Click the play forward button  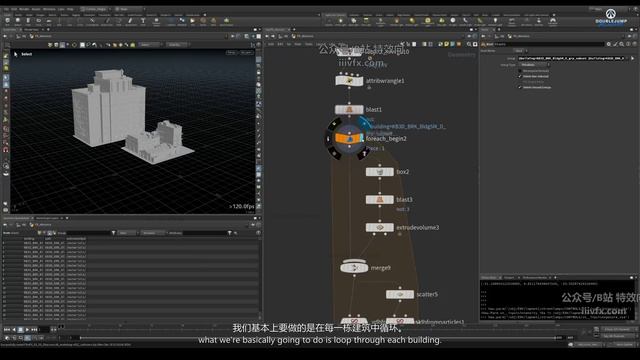(x=27, y=329)
